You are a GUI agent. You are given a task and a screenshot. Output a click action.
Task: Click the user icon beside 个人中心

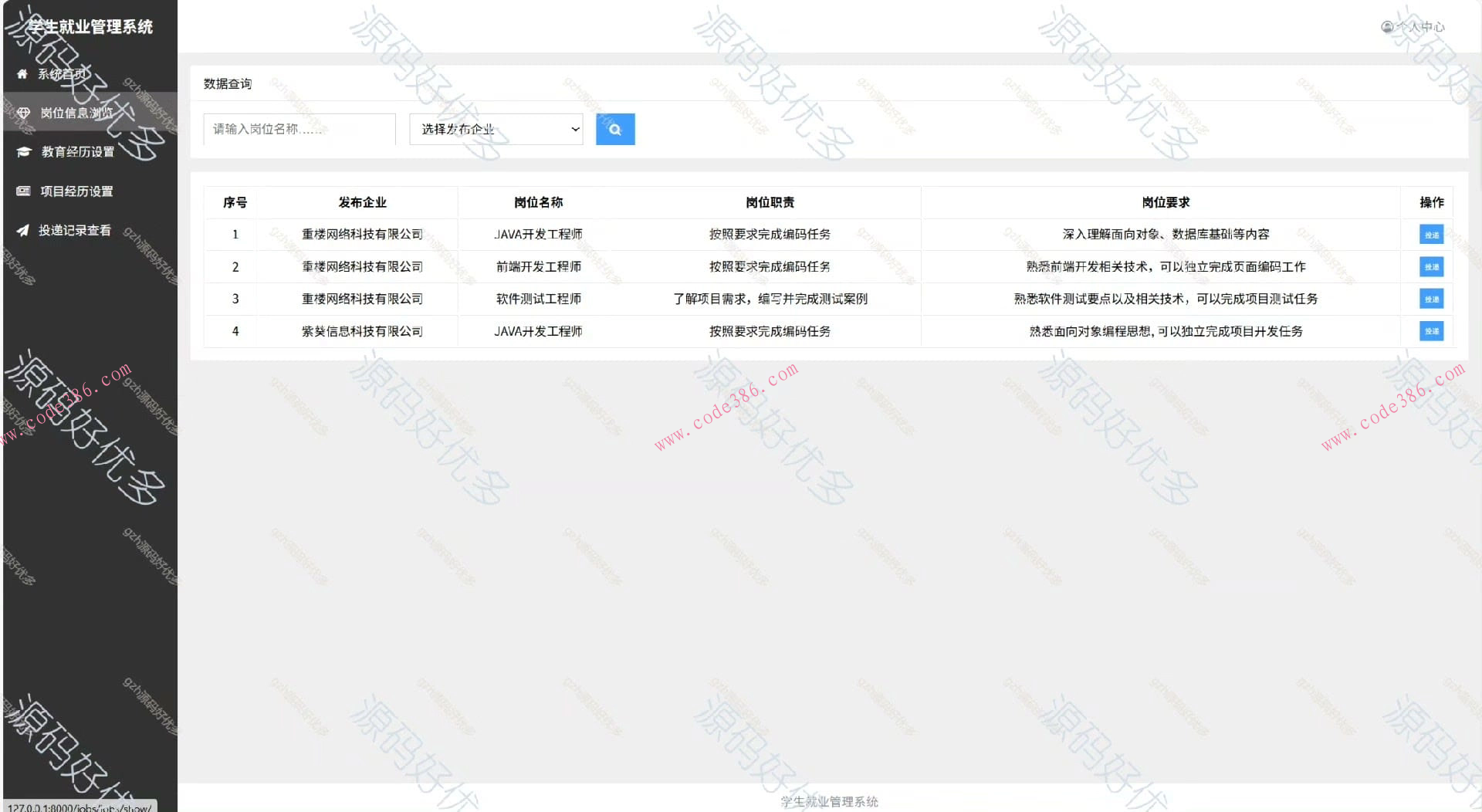click(1387, 27)
